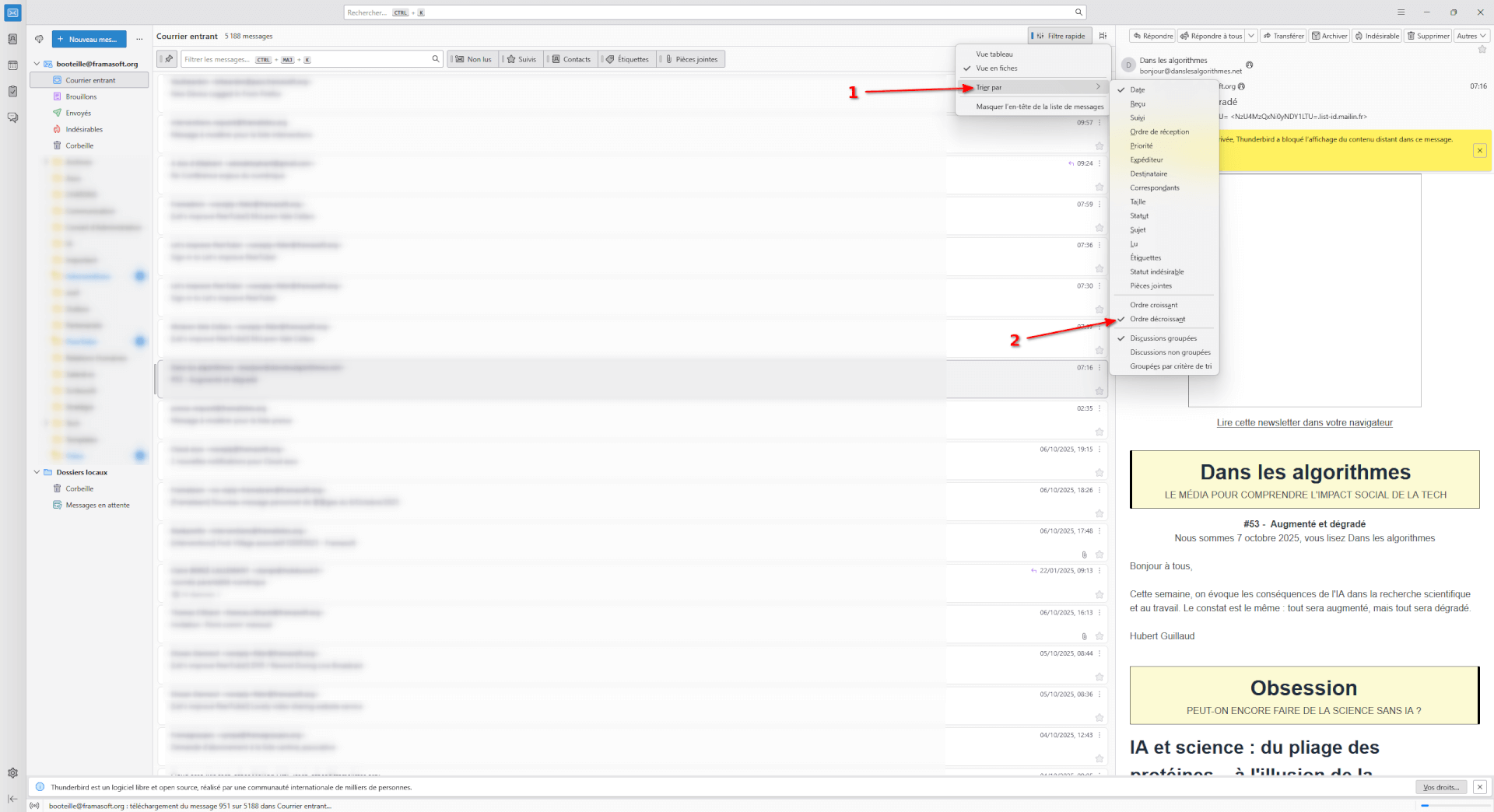This screenshot has width=1494, height=812.
Task: Collapse the booteille@framasoft.org account tree
Action: (x=37, y=64)
